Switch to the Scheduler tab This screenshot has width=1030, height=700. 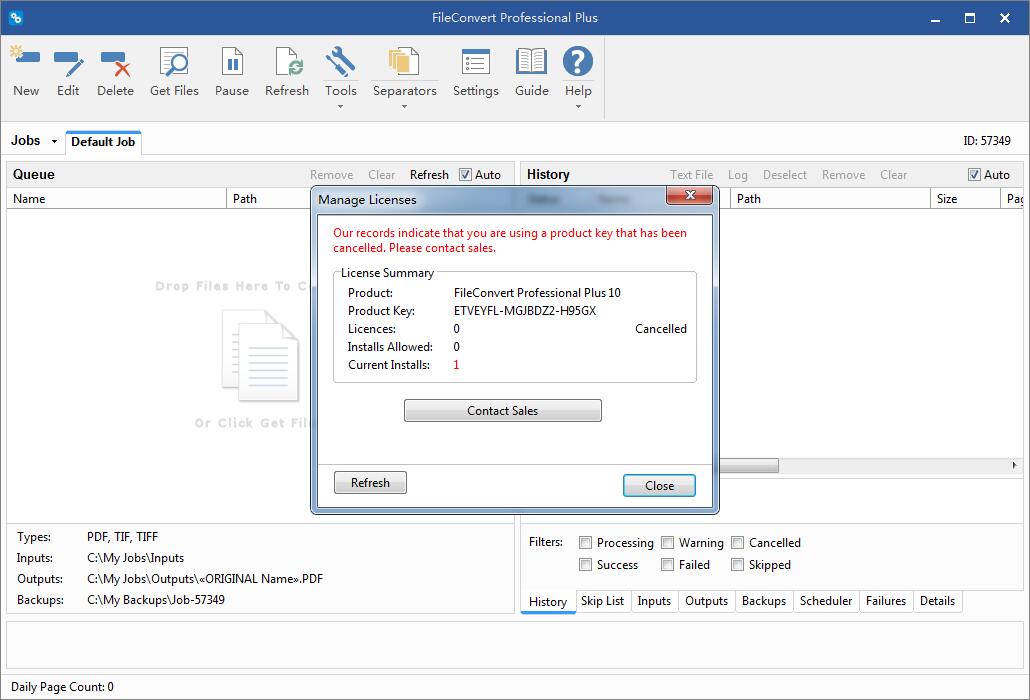coord(826,601)
